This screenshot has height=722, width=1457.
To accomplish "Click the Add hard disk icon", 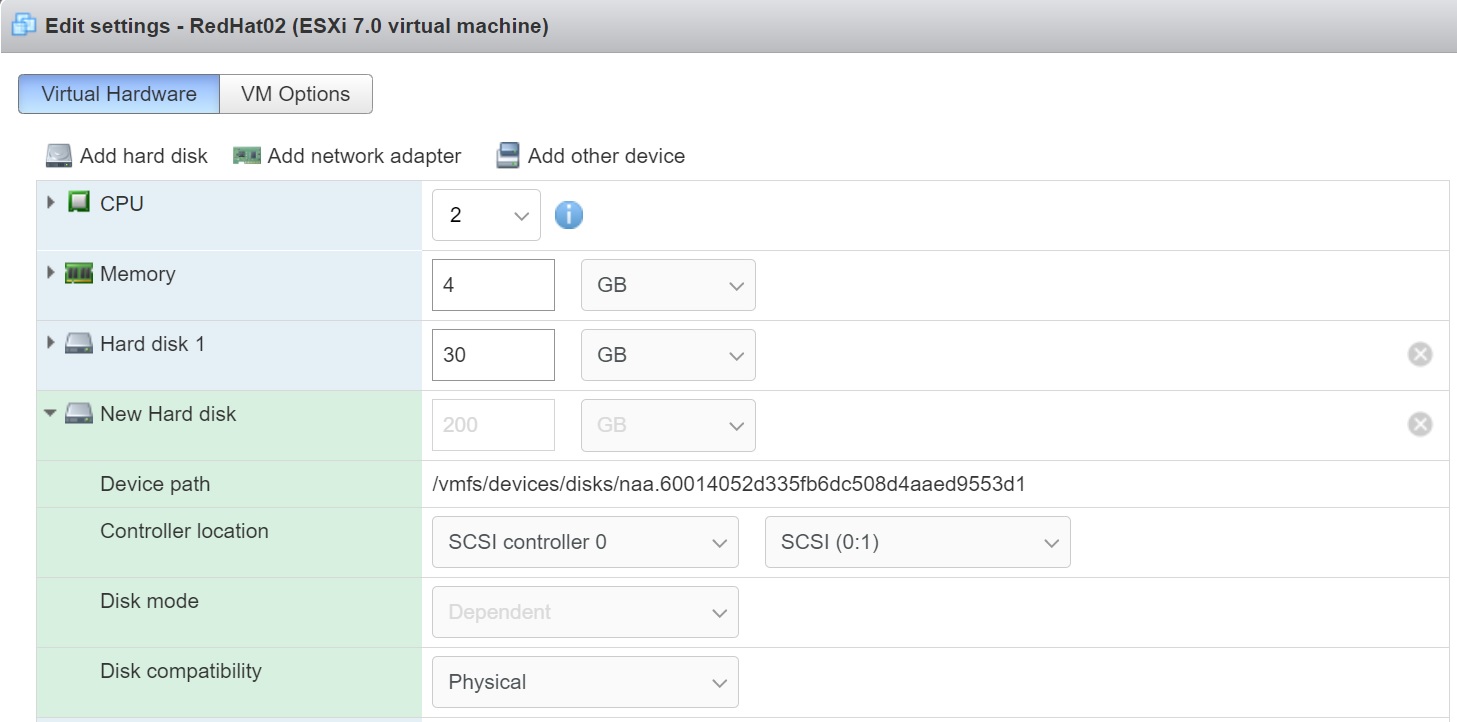I will tap(59, 156).
